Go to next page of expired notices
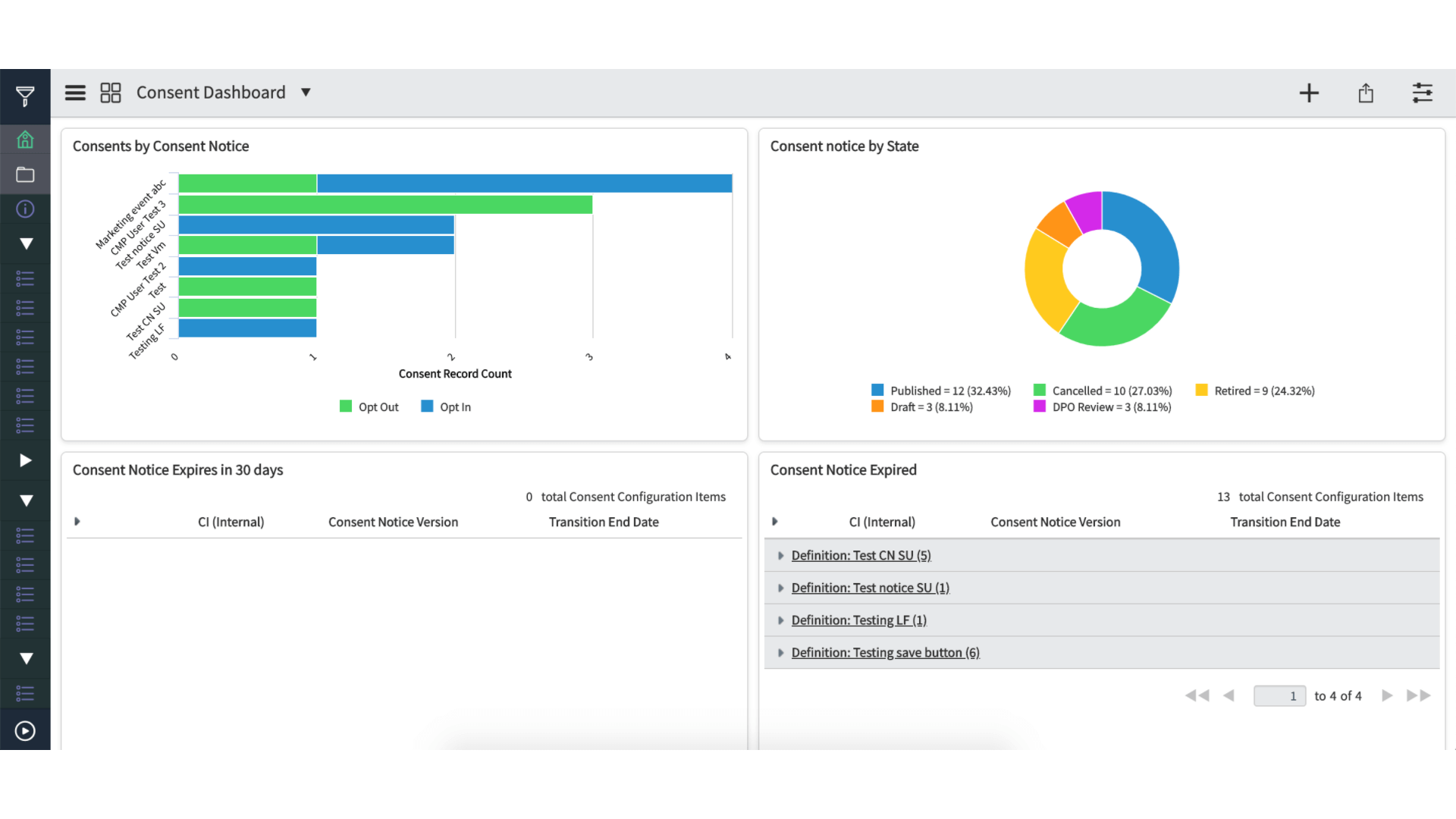1456x819 pixels. 1387,695
